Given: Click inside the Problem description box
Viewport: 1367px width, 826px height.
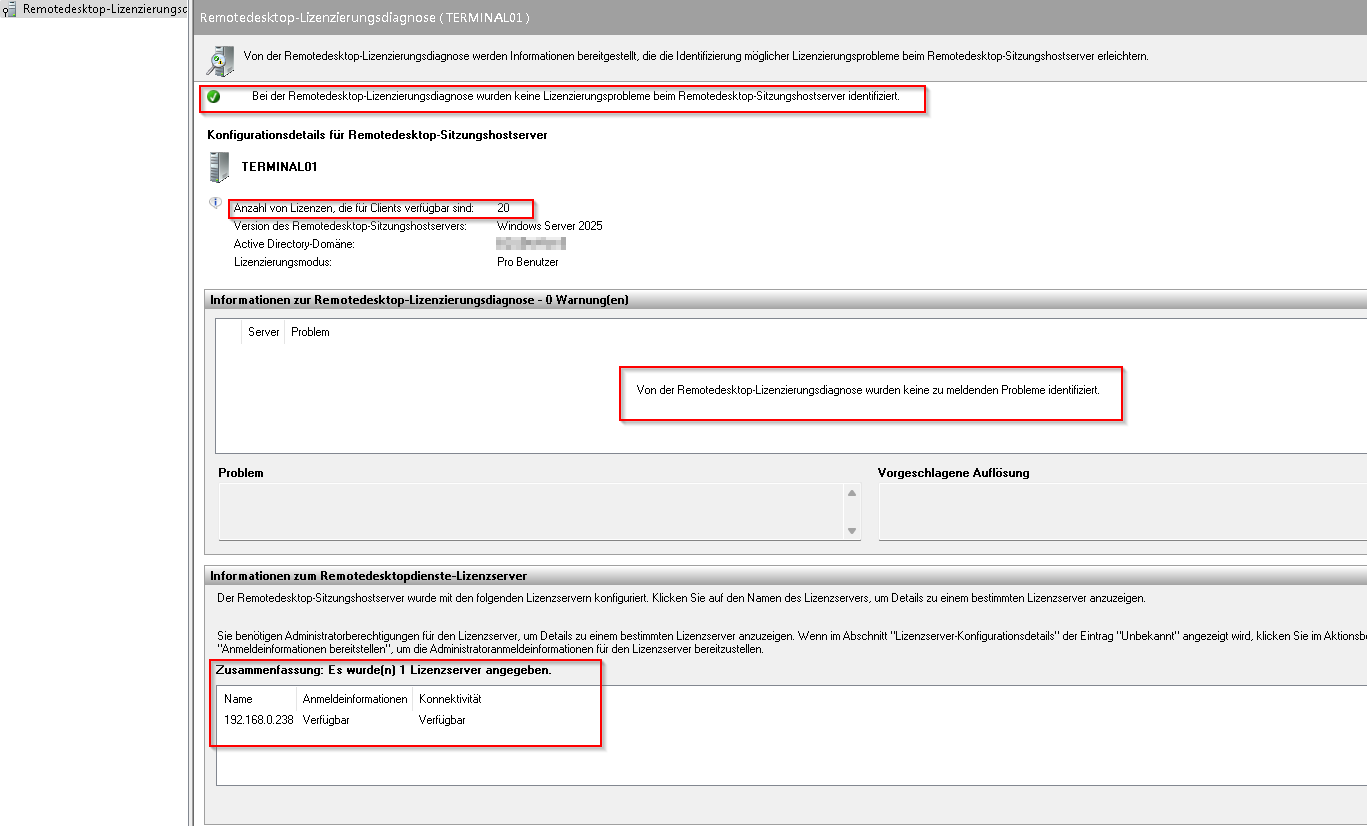Looking at the screenshot, I should (x=530, y=512).
